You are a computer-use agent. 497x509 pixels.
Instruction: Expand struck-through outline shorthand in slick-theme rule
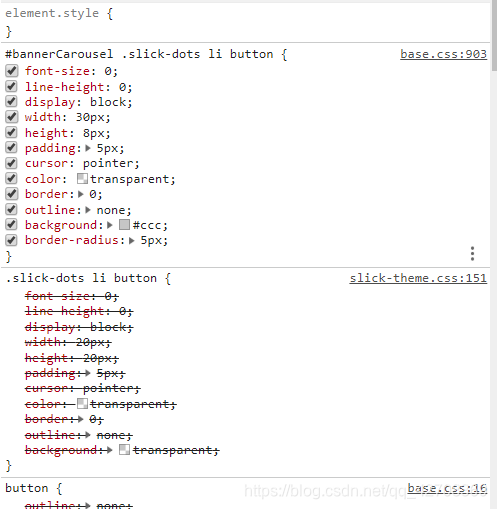88,435
